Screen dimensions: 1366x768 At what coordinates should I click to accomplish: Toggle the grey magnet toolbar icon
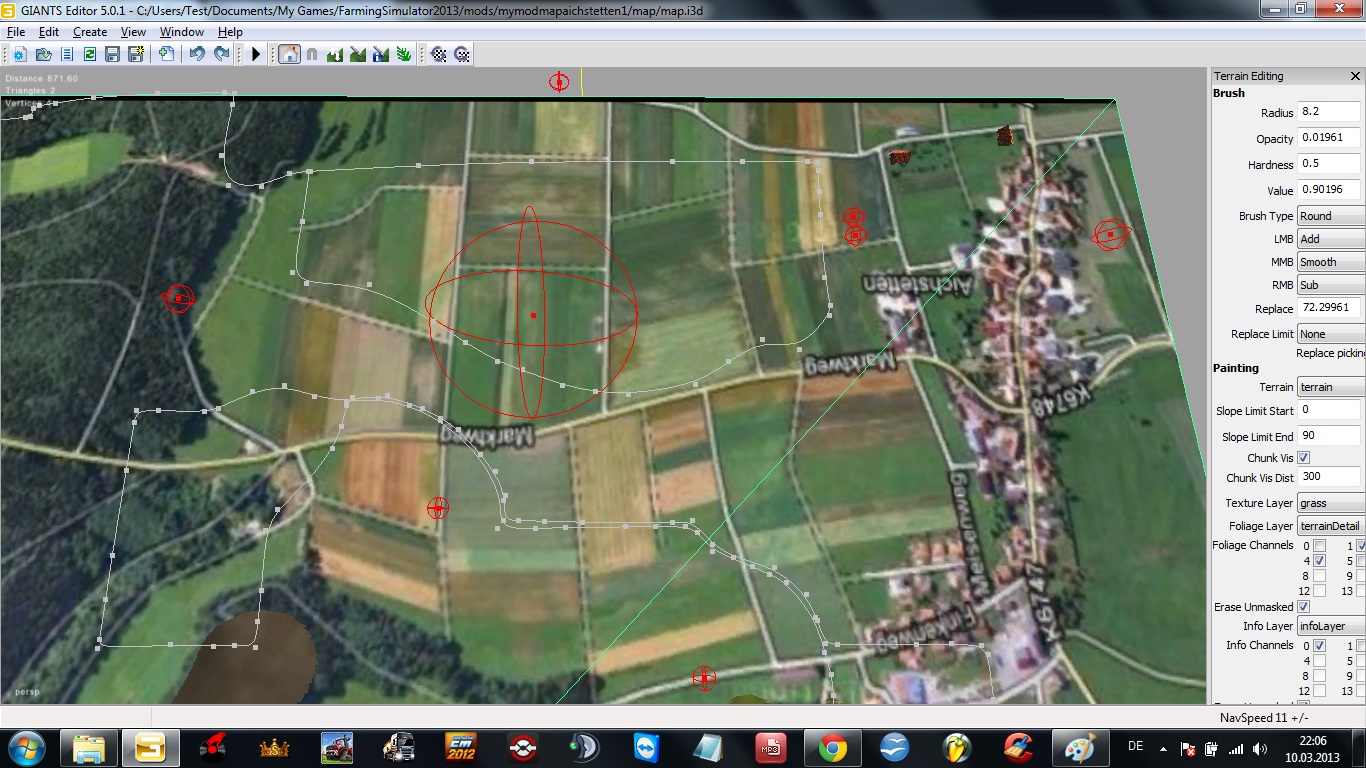312,54
